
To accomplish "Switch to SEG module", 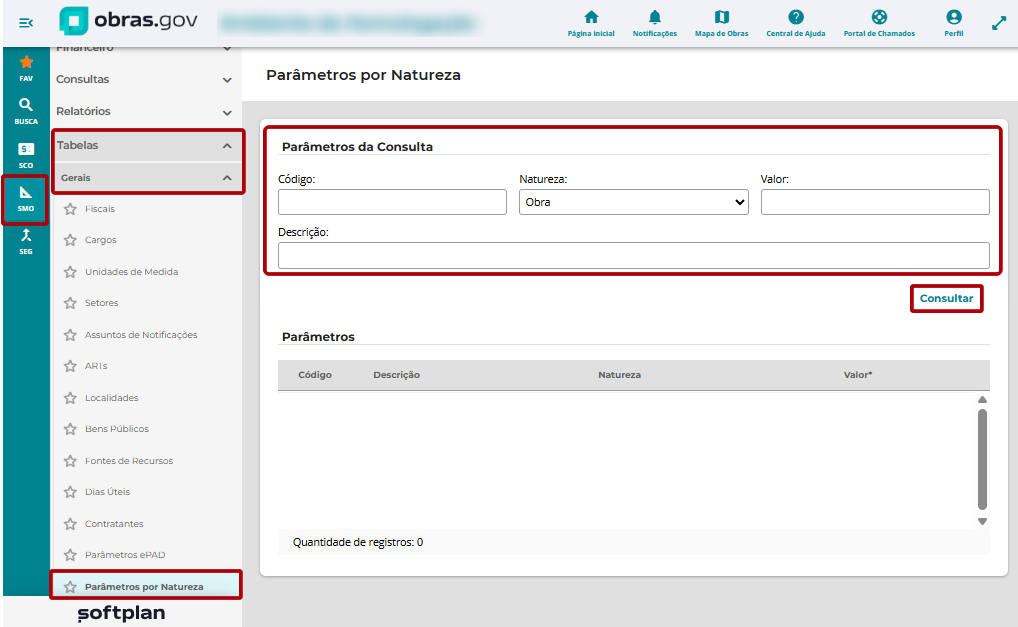I will pyautogui.click(x=26, y=242).
